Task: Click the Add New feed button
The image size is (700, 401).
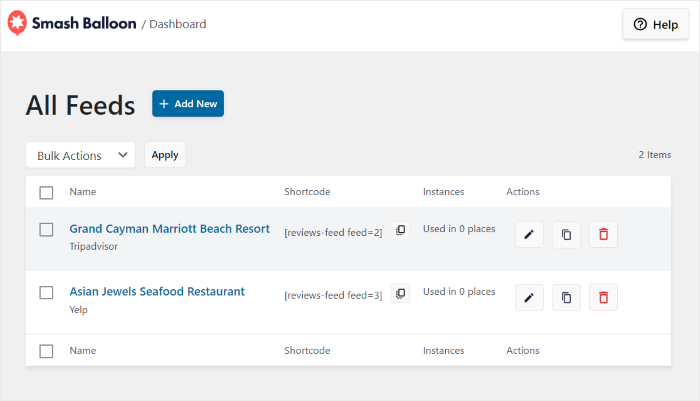Action: pyautogui.click(x=188, y=104)
